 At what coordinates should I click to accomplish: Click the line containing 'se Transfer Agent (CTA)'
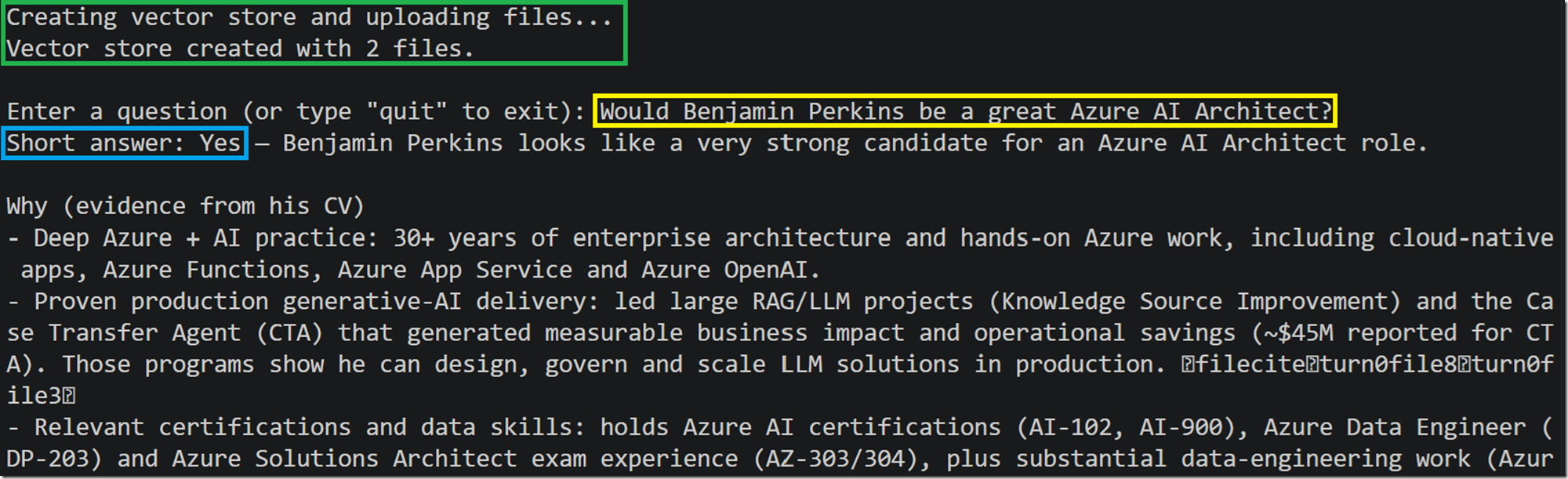click(x=780, y=333)
